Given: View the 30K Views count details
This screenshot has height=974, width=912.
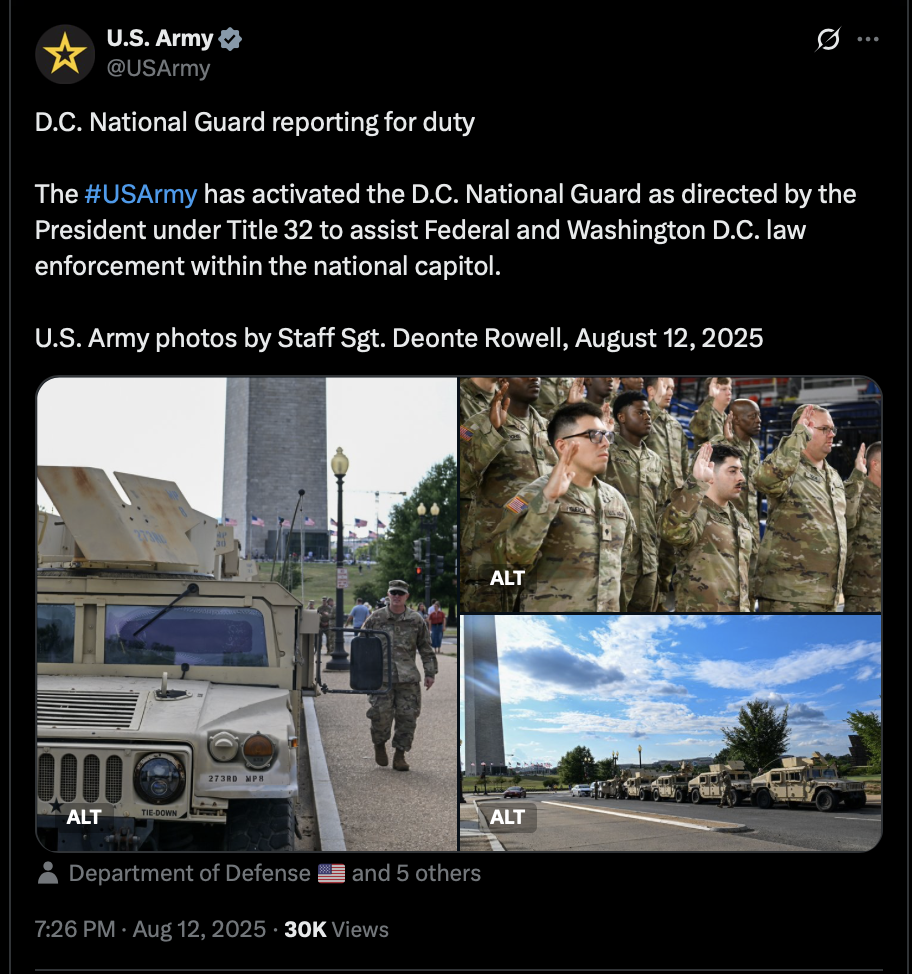Looking at the screenshot, I should (x=336, y=929).
